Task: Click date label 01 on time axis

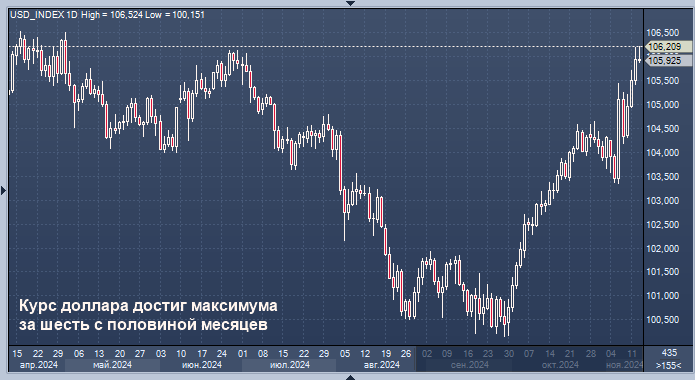Action: (x=242, y=353)
